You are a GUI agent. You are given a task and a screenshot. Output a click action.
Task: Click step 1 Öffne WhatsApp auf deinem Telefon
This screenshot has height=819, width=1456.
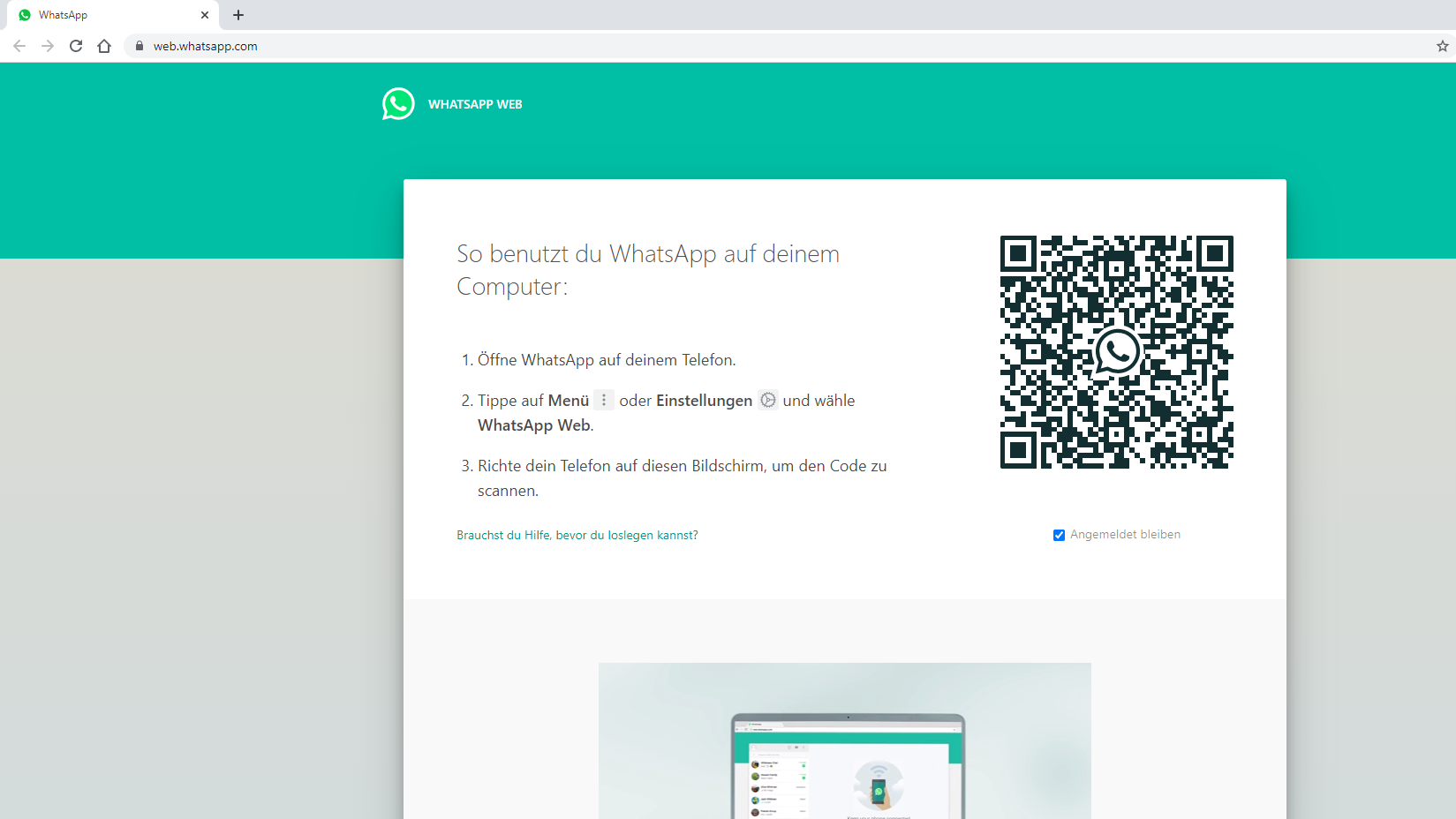pyautogui.click(x=607, y=360)
